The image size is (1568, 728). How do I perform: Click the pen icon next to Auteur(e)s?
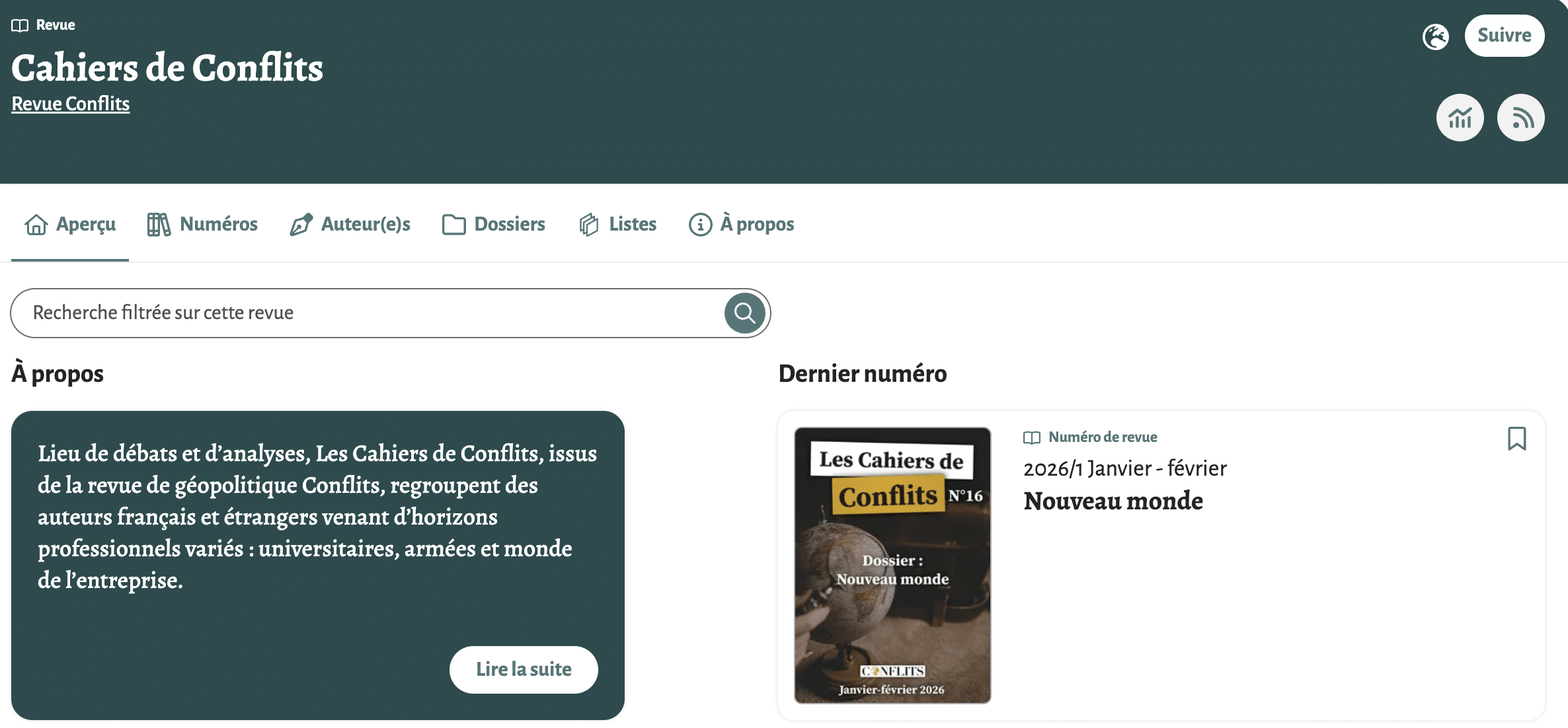pyautogui.click(x=301, y=224)
